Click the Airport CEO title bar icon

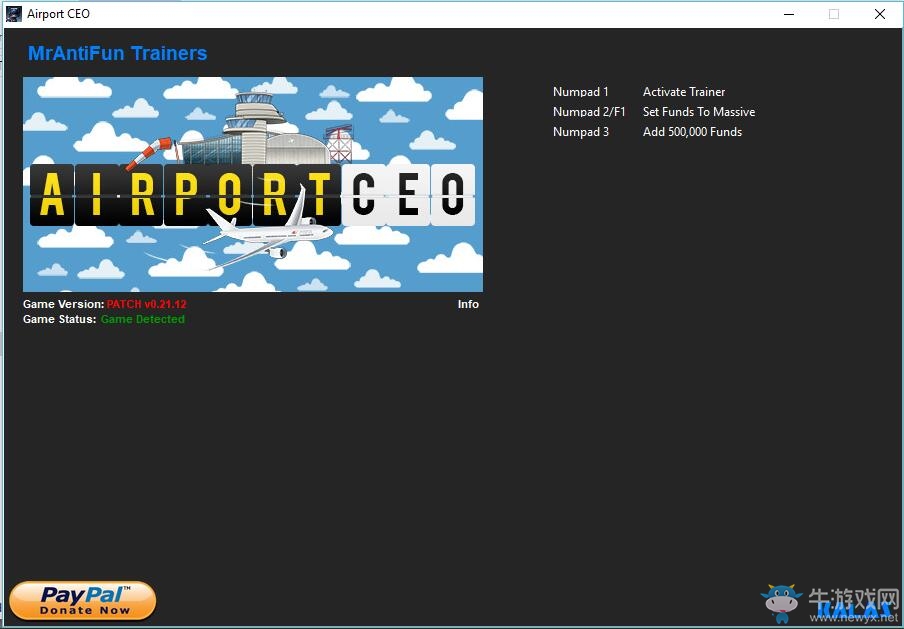(13, 14)
